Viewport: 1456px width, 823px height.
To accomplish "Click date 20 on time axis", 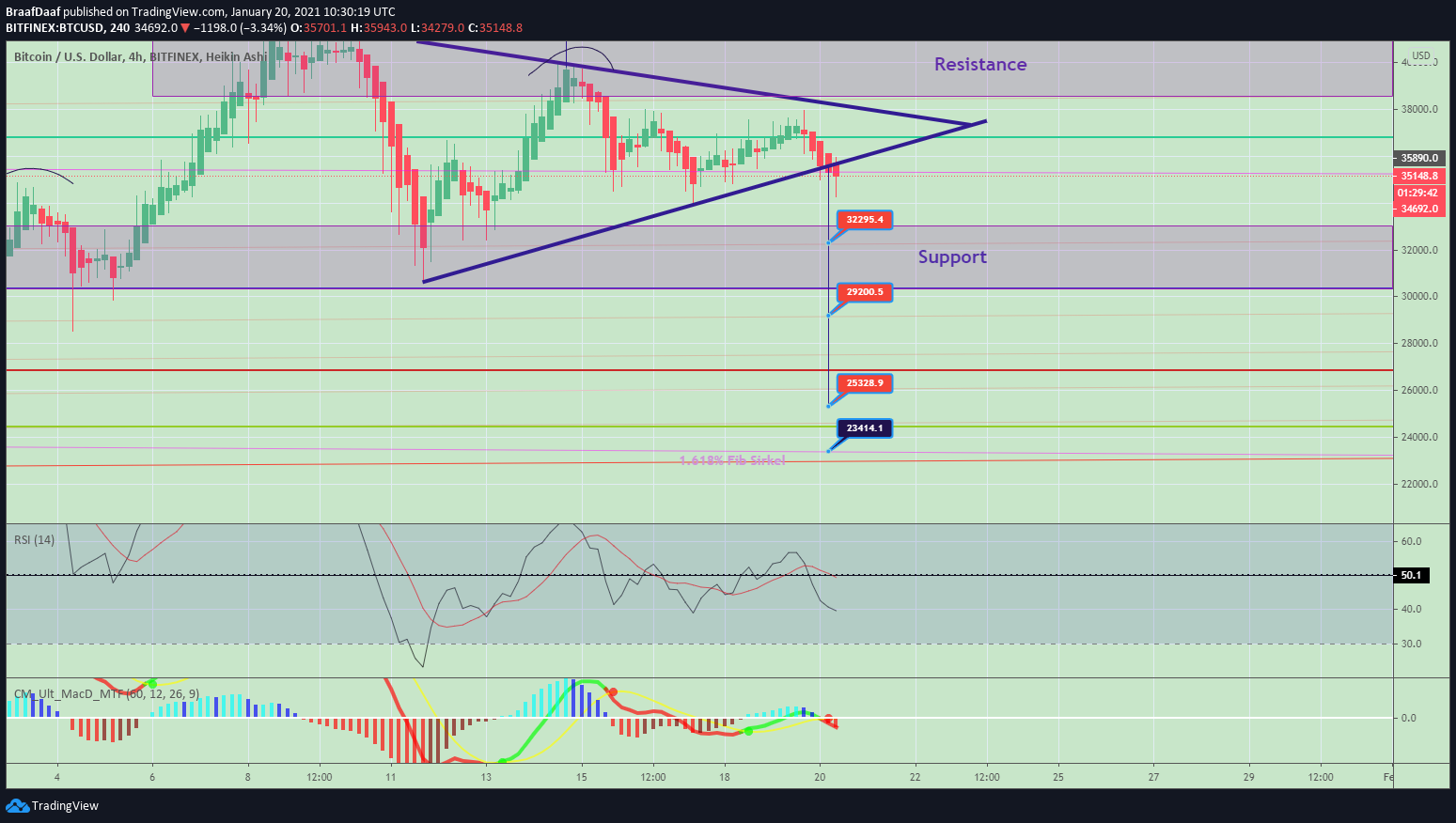I will coord(820,777).
